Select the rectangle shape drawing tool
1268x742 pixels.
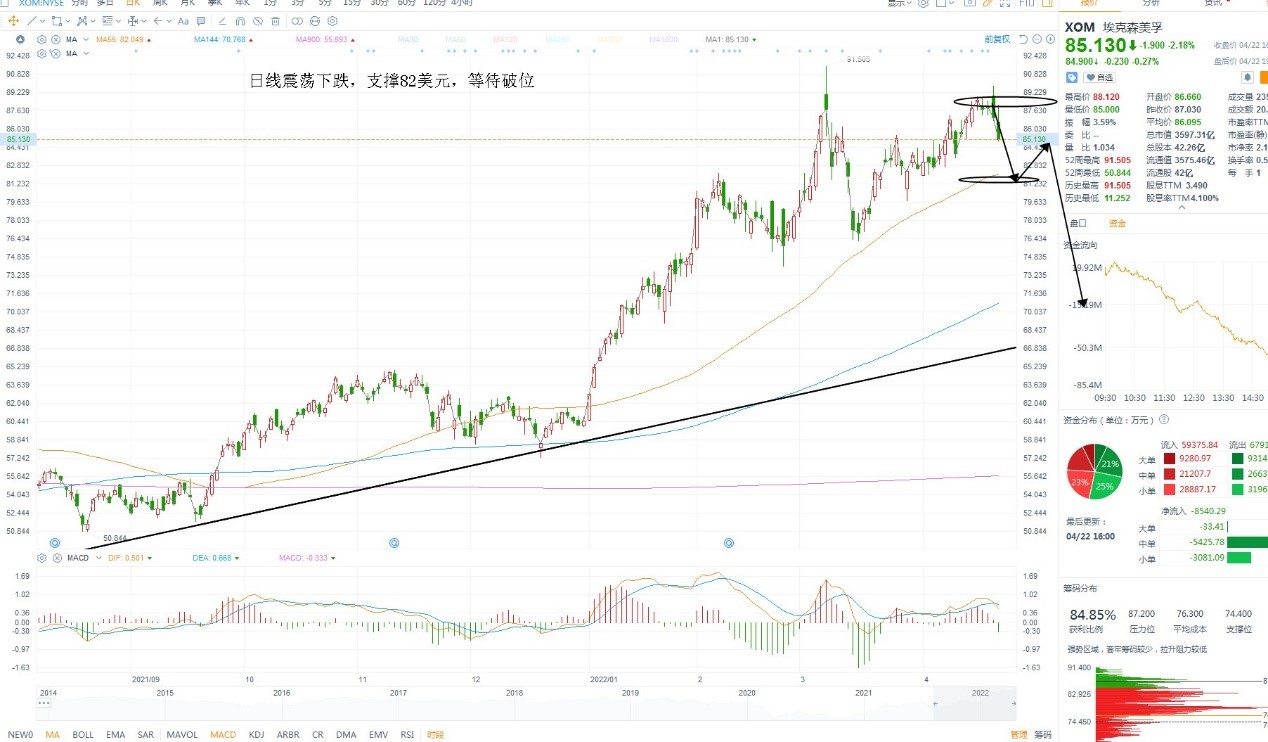[57, 21]
